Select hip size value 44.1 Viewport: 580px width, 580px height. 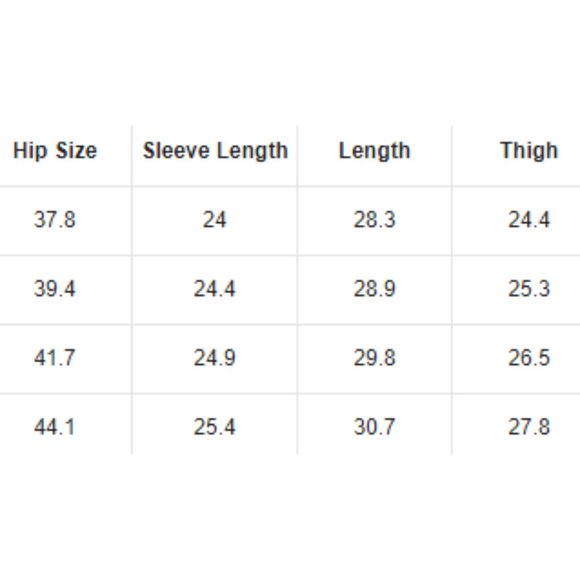[x=55, y=427]
